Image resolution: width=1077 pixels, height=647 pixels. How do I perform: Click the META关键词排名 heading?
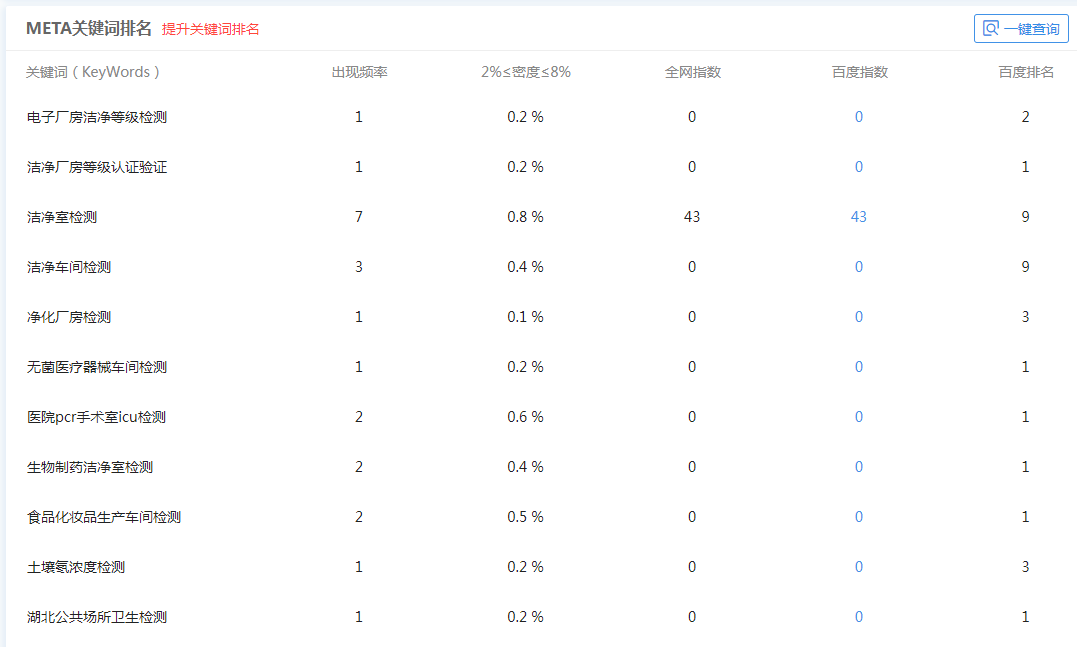(89, 28)
